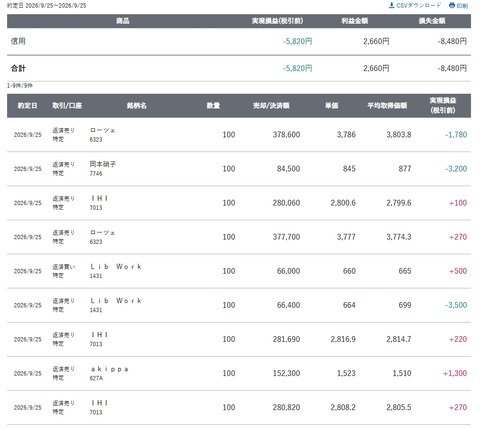Click IHI in the row with 280,060
Screen dimensions: 480x429
pos(99,198)
